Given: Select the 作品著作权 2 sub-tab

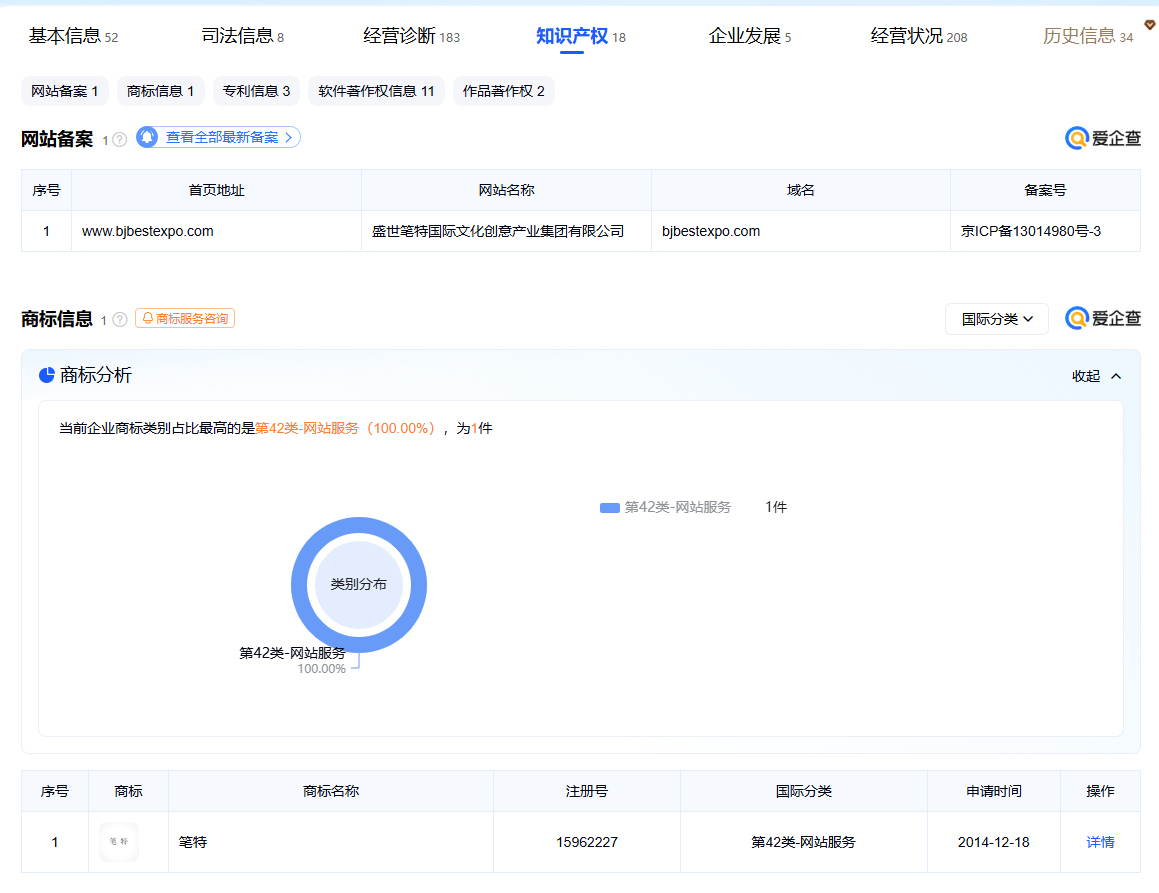Looking at the screenshot, I should pos(503,91).
